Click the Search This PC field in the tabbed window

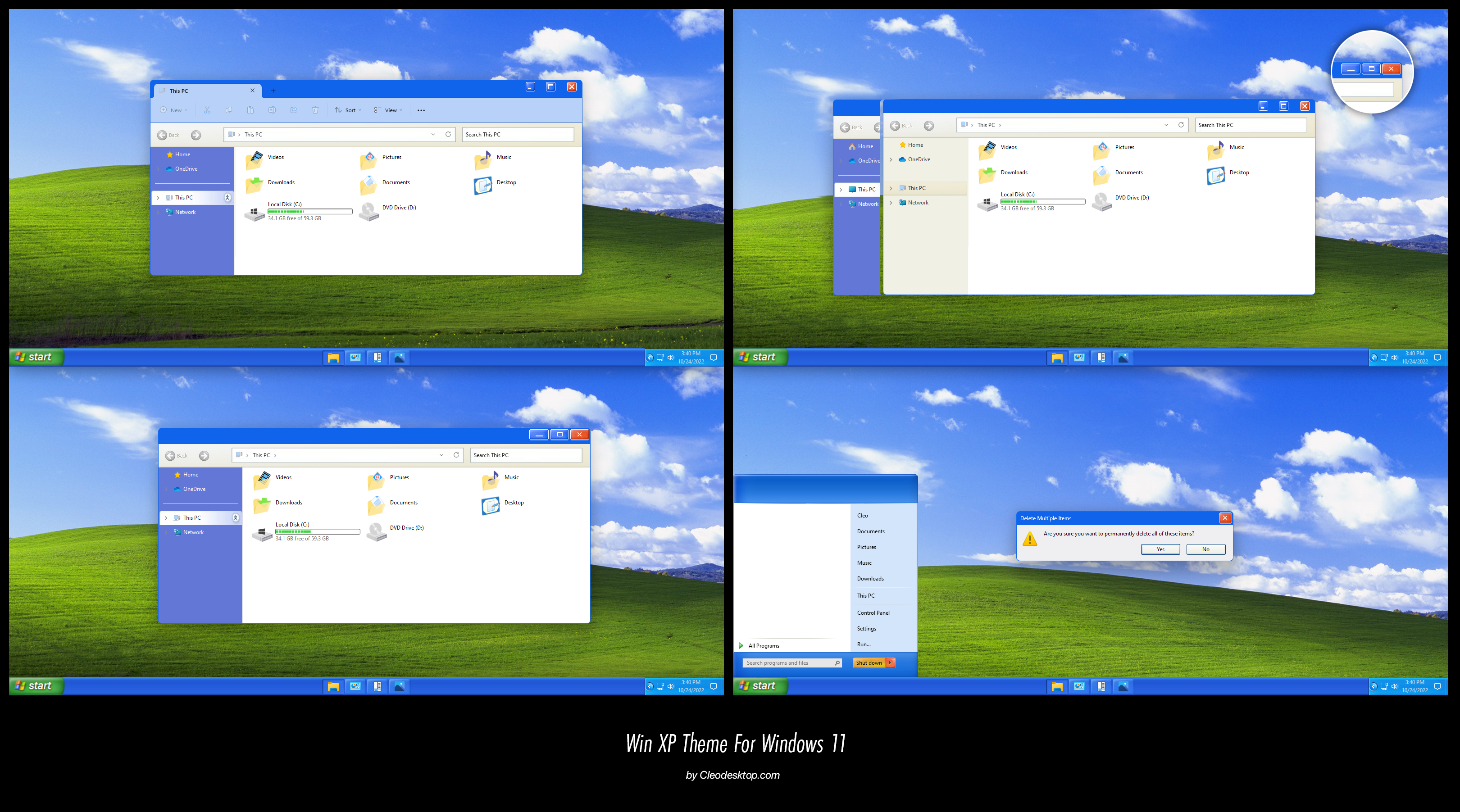tap(518, 134)
